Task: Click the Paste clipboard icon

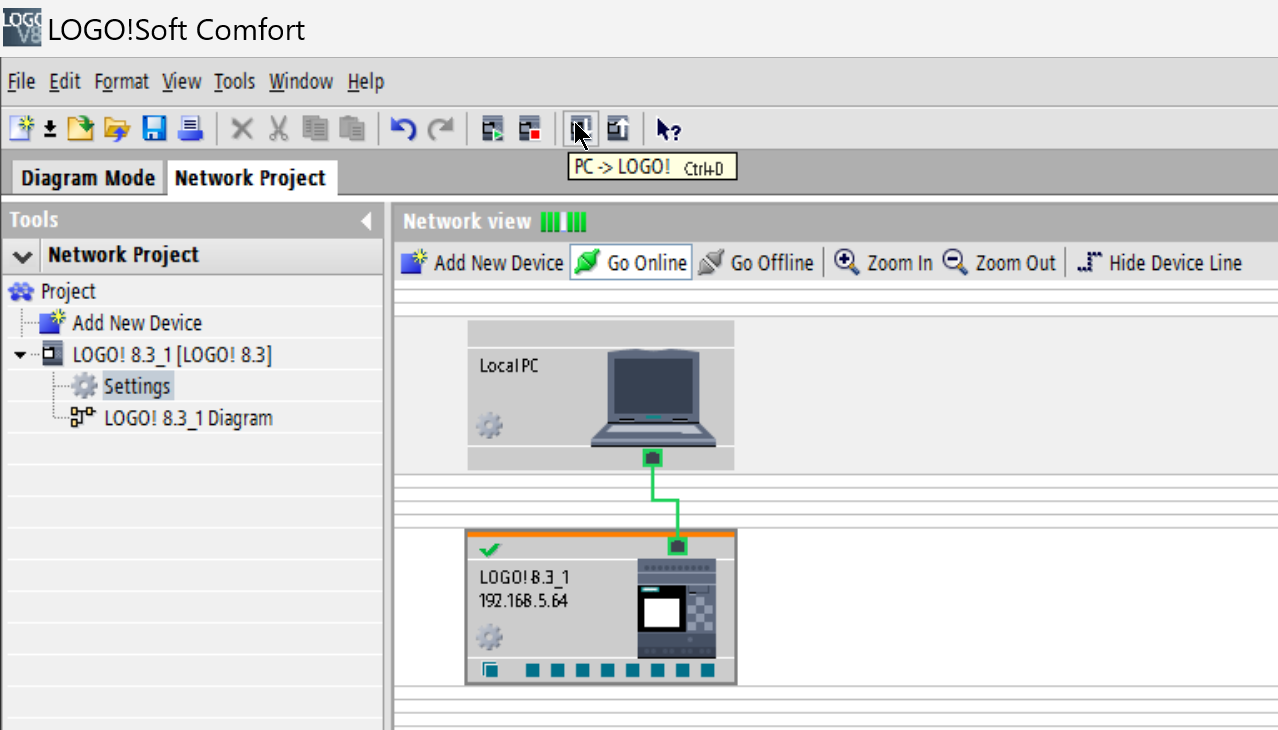Action: (352, 128)
